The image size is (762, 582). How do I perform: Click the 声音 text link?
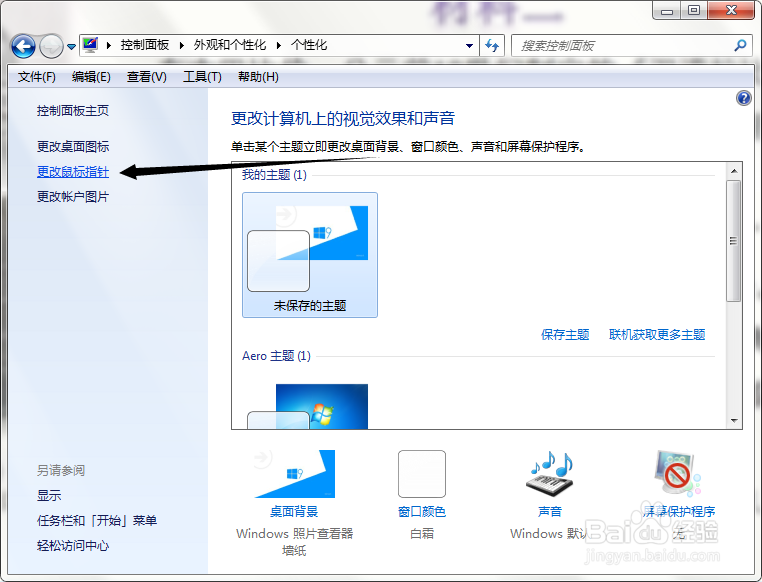(x=550, y=512)
